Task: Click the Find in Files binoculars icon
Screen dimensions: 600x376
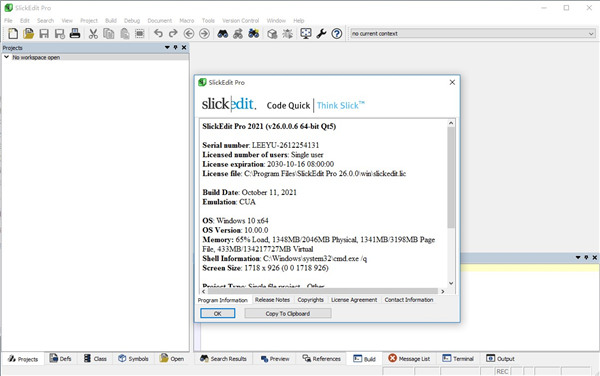Action: pyautogui.click(x=253, y=34)
